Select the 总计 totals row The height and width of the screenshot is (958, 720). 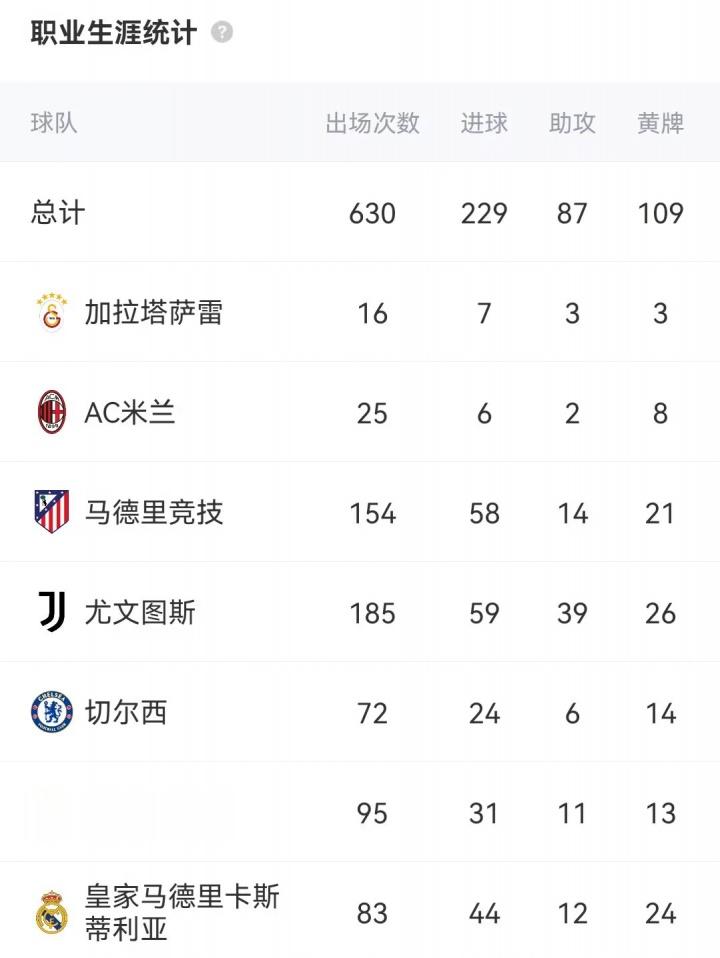pyautogui.click(x=360, y=212)
